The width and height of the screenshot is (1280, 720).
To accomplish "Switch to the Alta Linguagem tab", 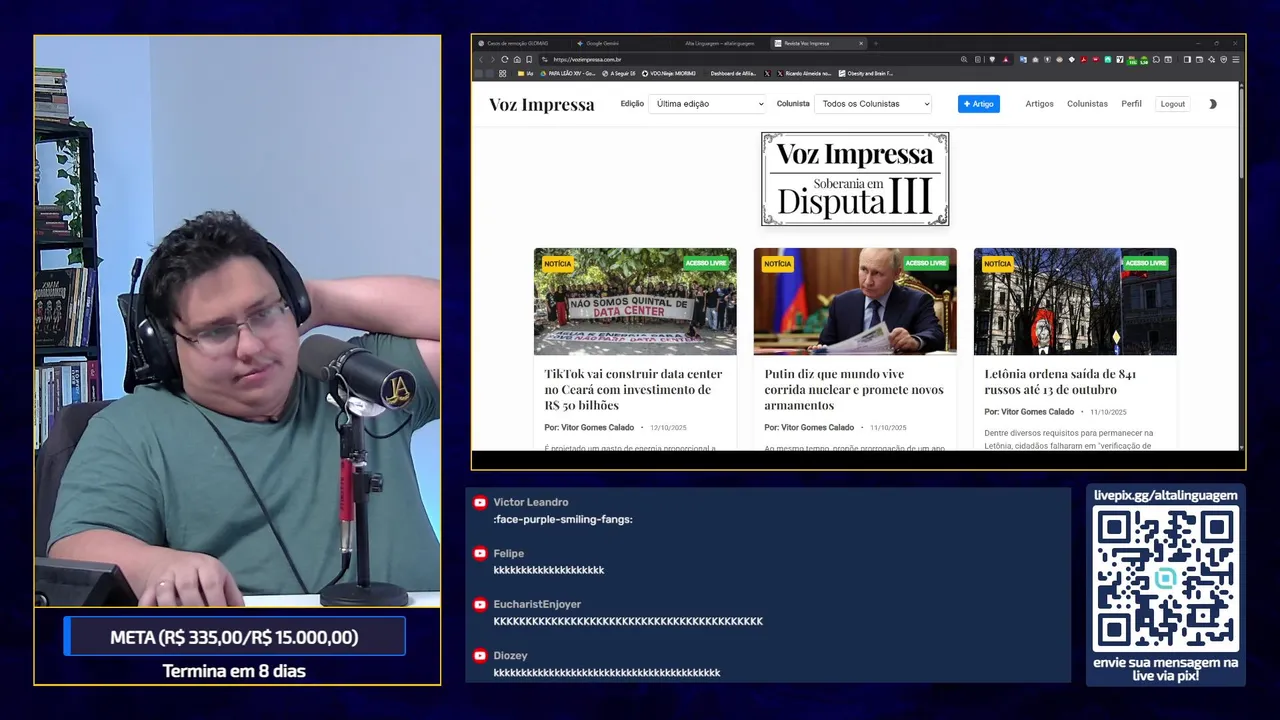I will (718, 44).
